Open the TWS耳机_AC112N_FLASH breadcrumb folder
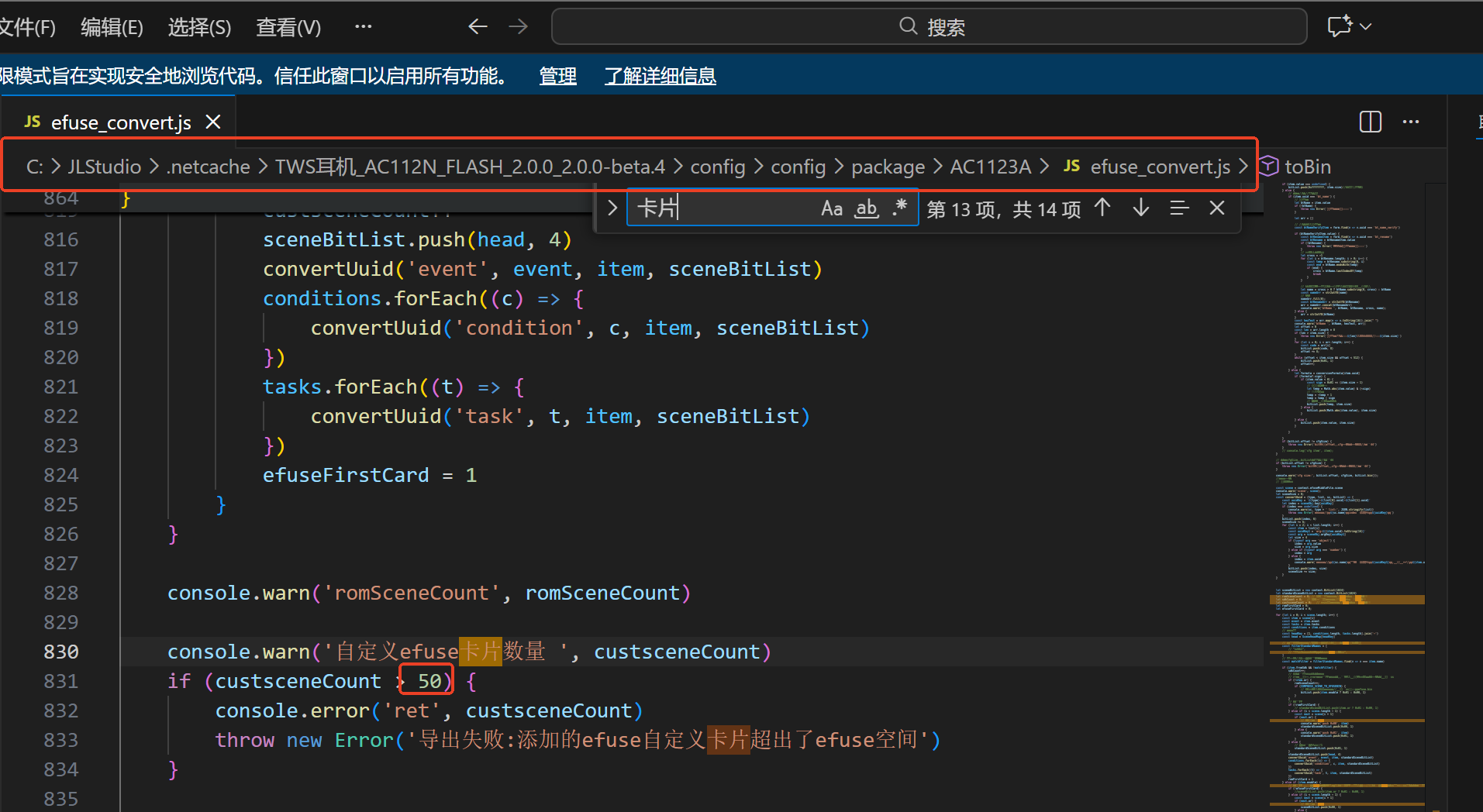Viewport: 1483px width, 812px height. (x=470, y=167)
